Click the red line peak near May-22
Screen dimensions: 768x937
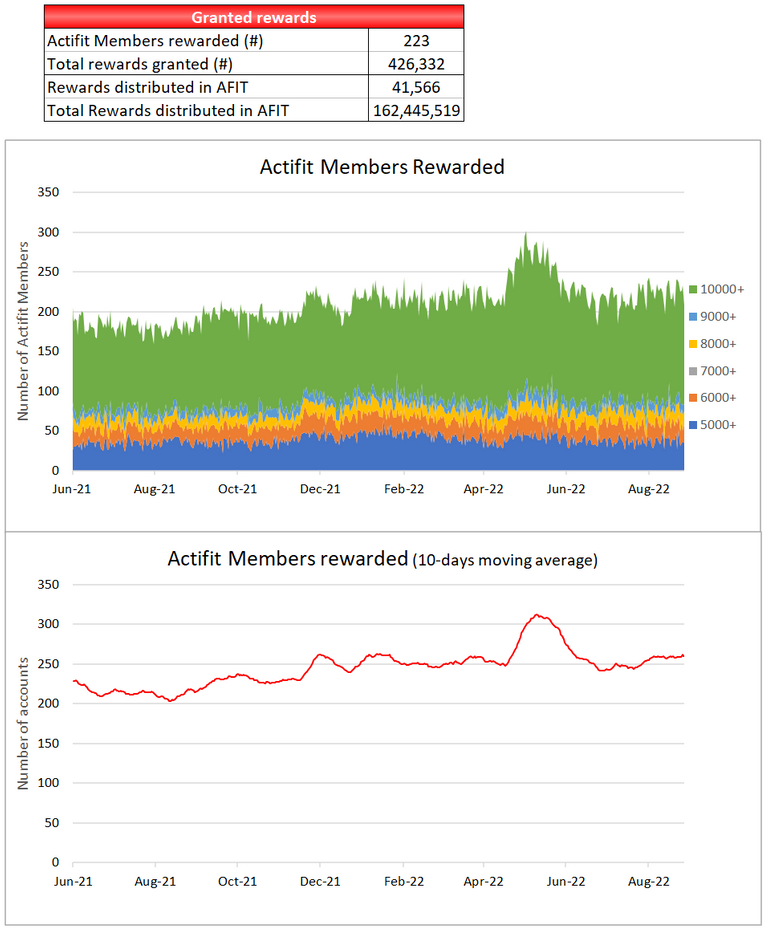538,615
